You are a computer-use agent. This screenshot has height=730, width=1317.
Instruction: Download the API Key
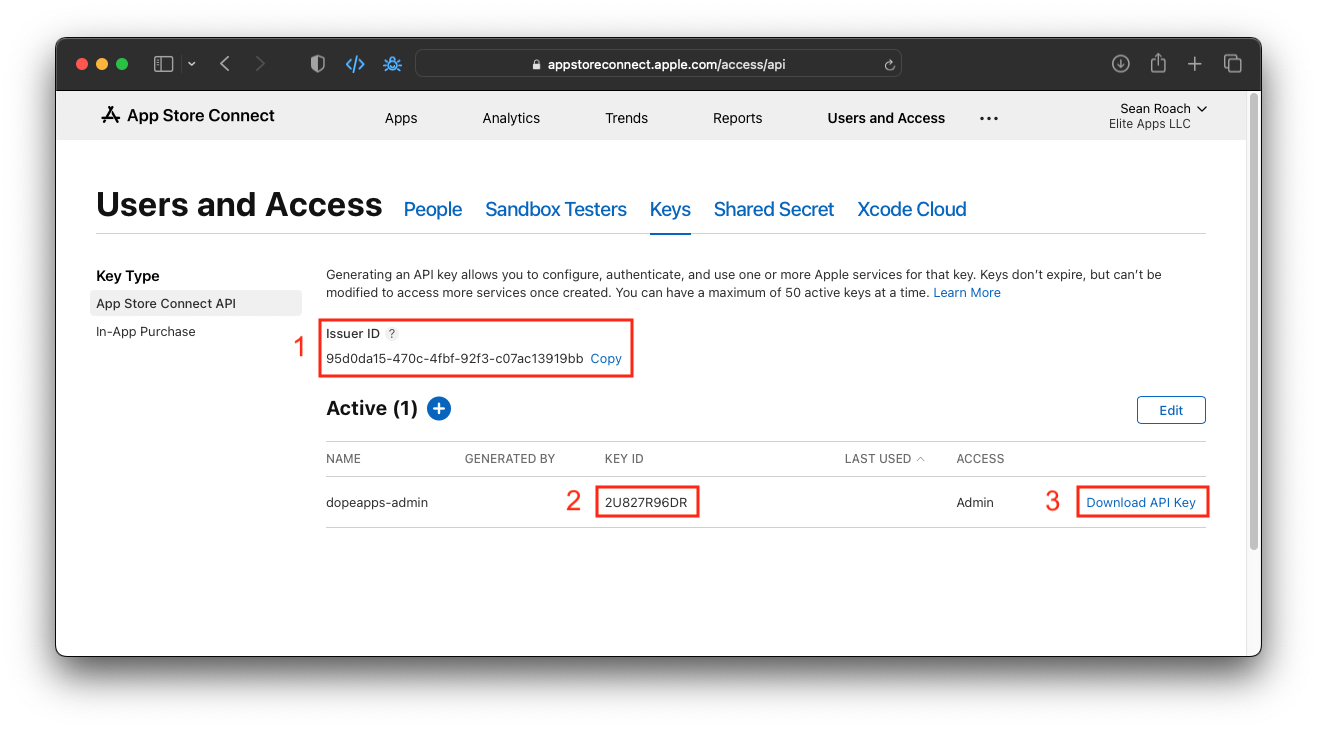(1141, 503)
